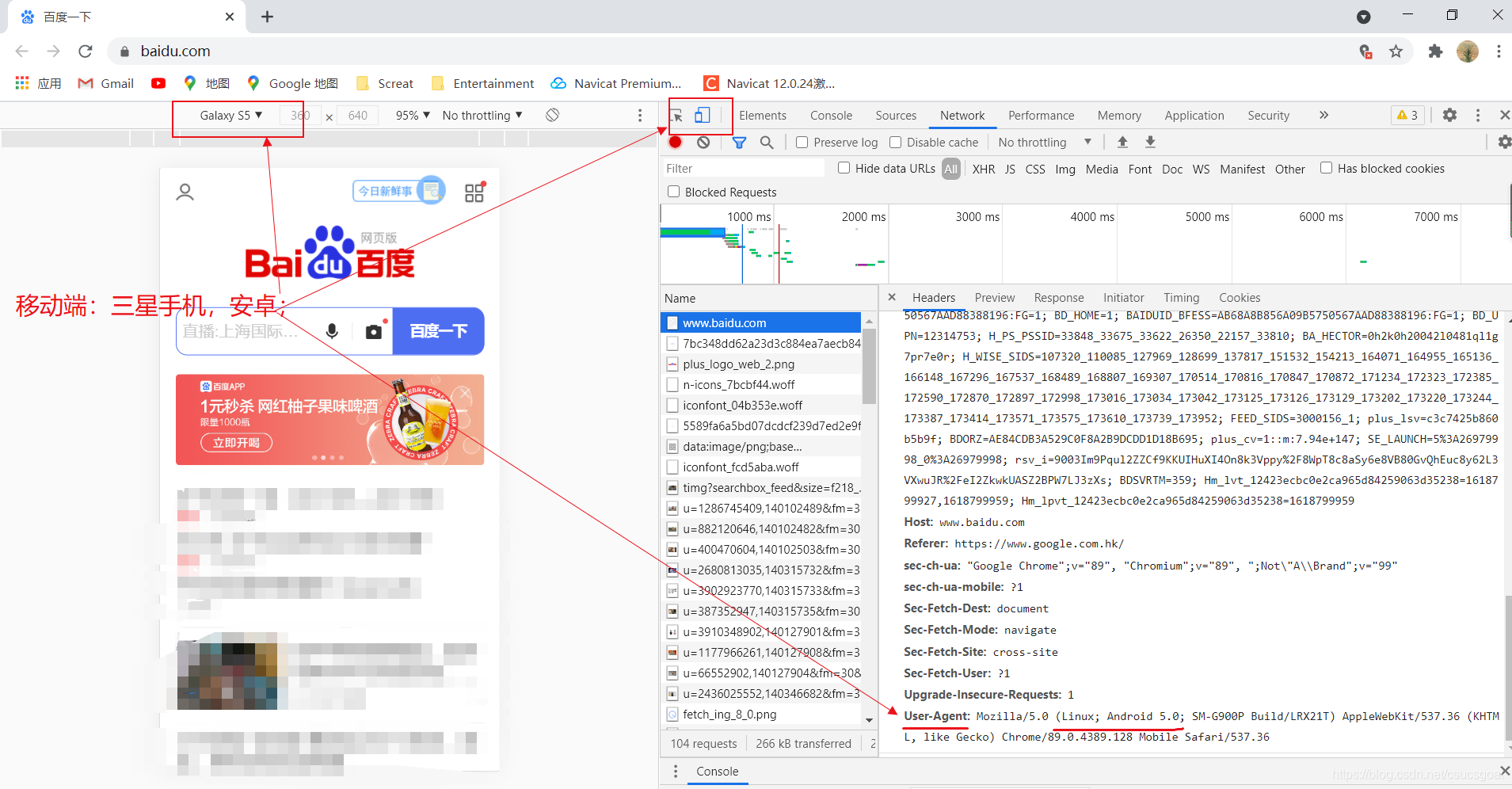The width and height of the screenshot is (1512, 789).
Task: Open the warnings count badge
Action: pyautogui.click(x=1407, y=115)
